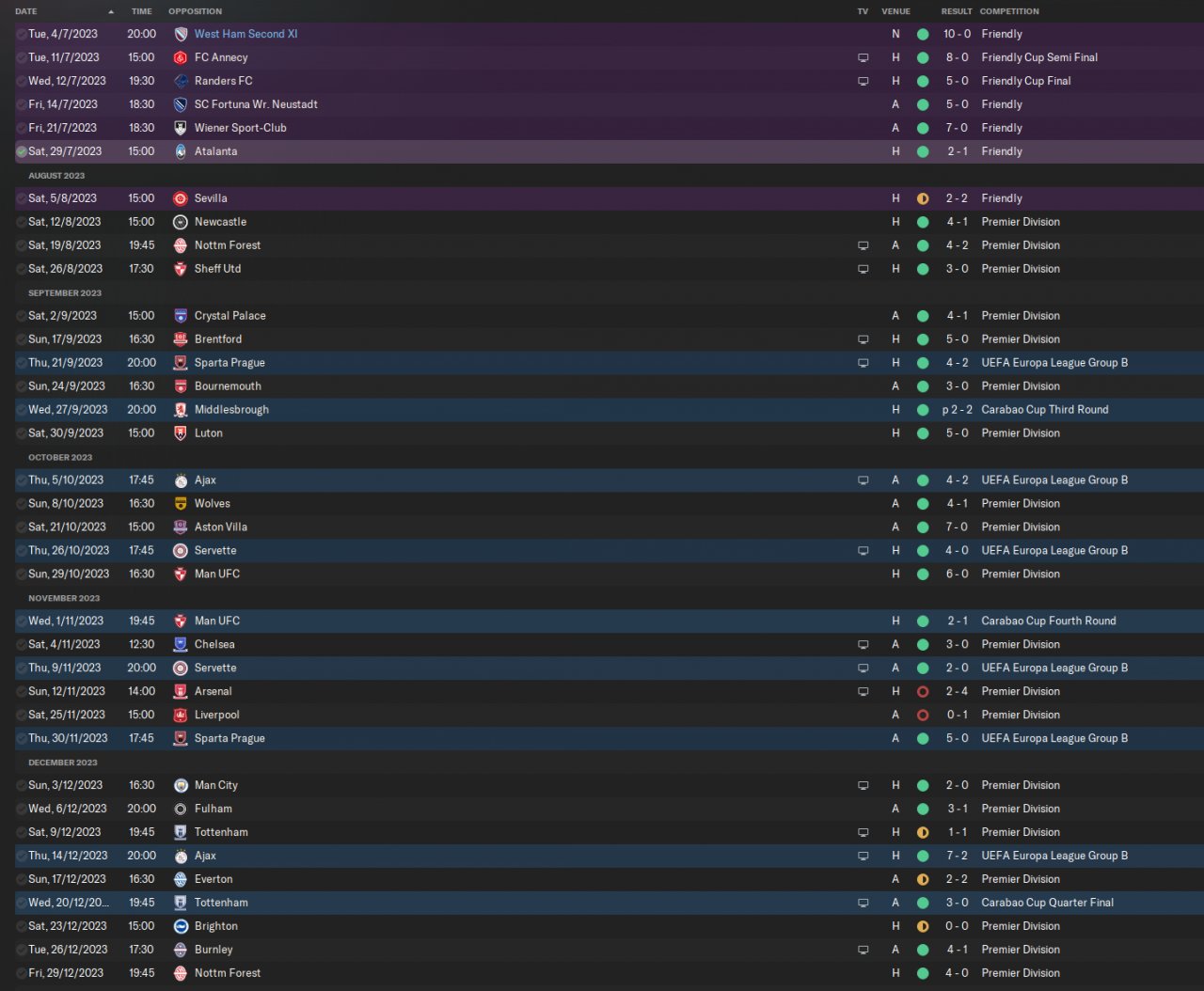
Task: Click the Ajax badge on 5/10/2023 fixture
Action: [x=181, y=480]
